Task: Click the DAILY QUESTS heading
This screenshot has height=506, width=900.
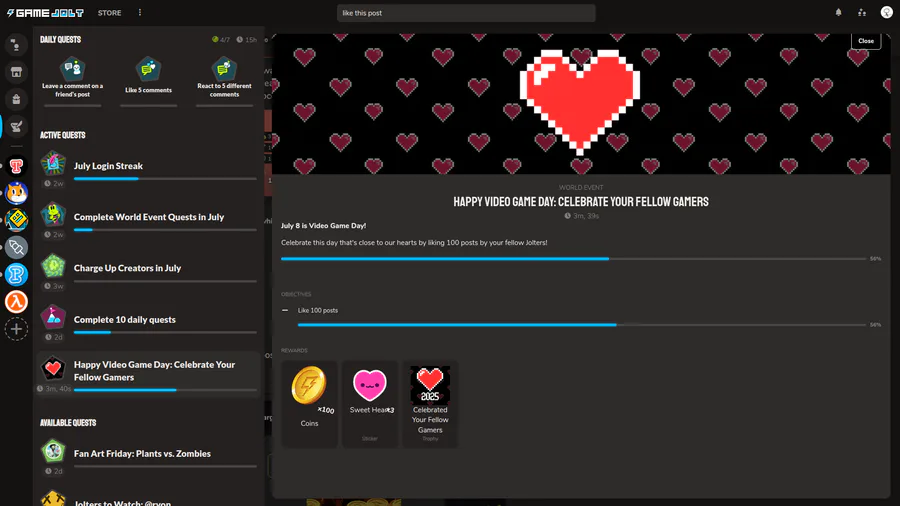Action: point(60,40)
